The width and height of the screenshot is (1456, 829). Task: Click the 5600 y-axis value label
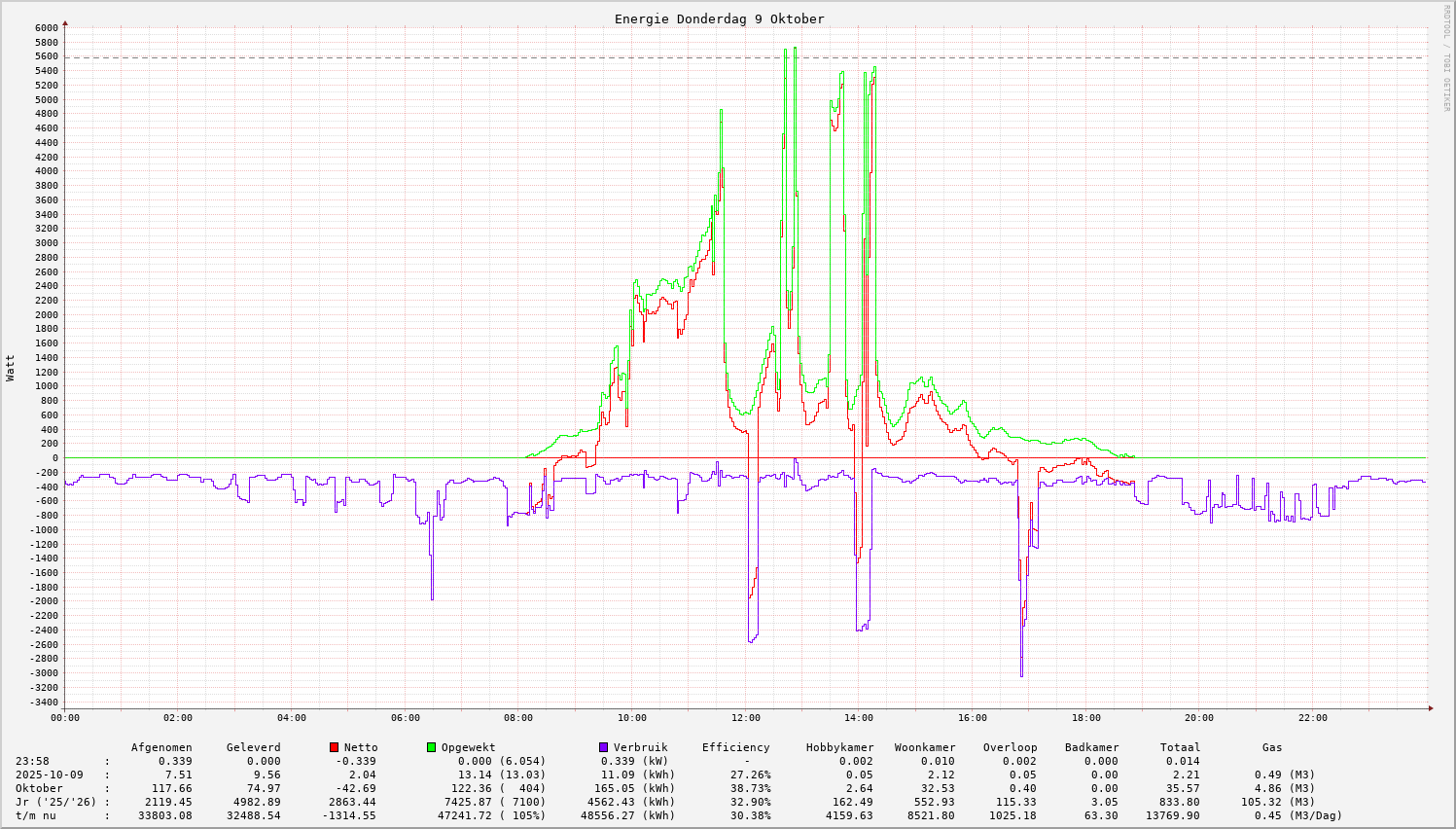47,56
